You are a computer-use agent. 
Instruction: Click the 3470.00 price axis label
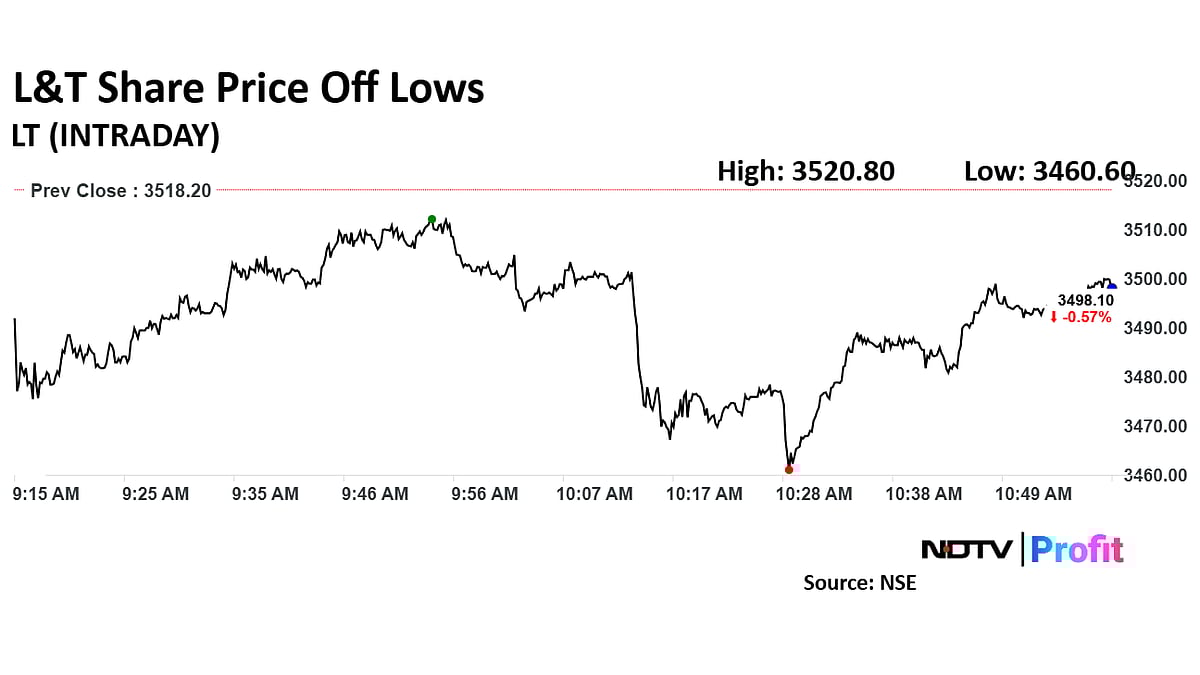[x=1154, y=426]
